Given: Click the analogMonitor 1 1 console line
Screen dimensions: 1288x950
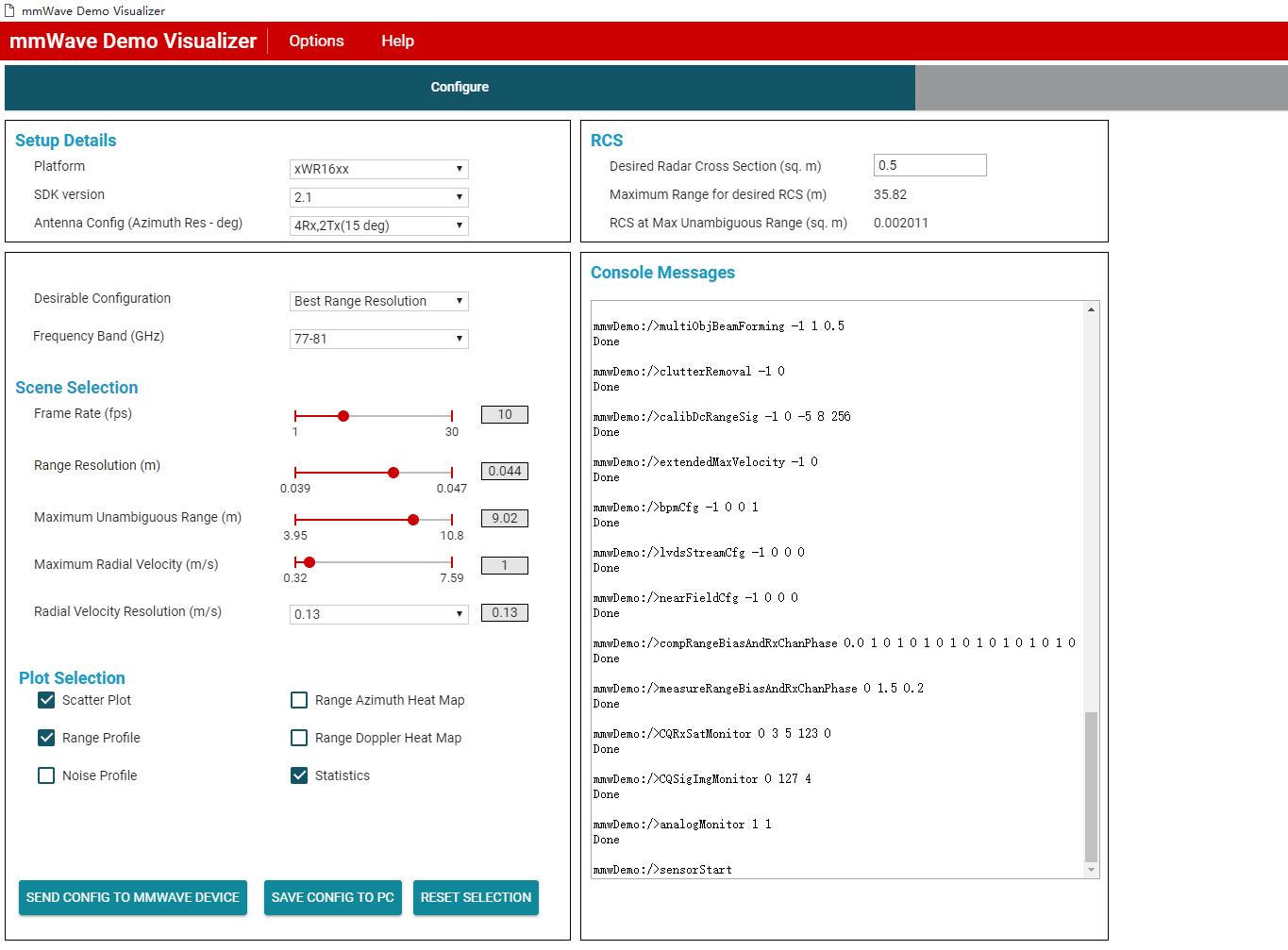Looking at the screenshot, I should tap(682, 825).
